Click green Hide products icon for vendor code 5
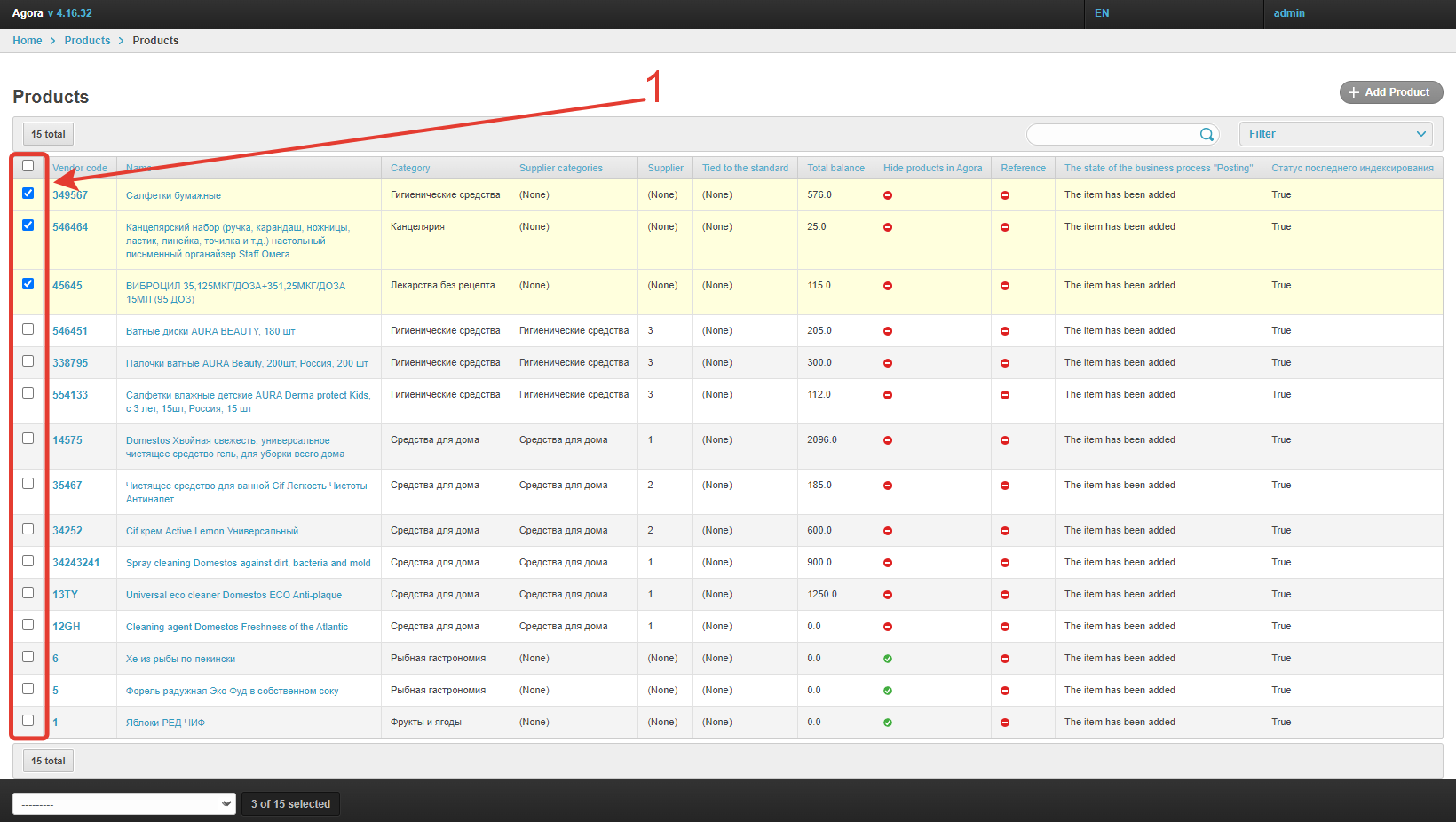Viewport: 1456px width, 822px height. [x=888, y=691]
